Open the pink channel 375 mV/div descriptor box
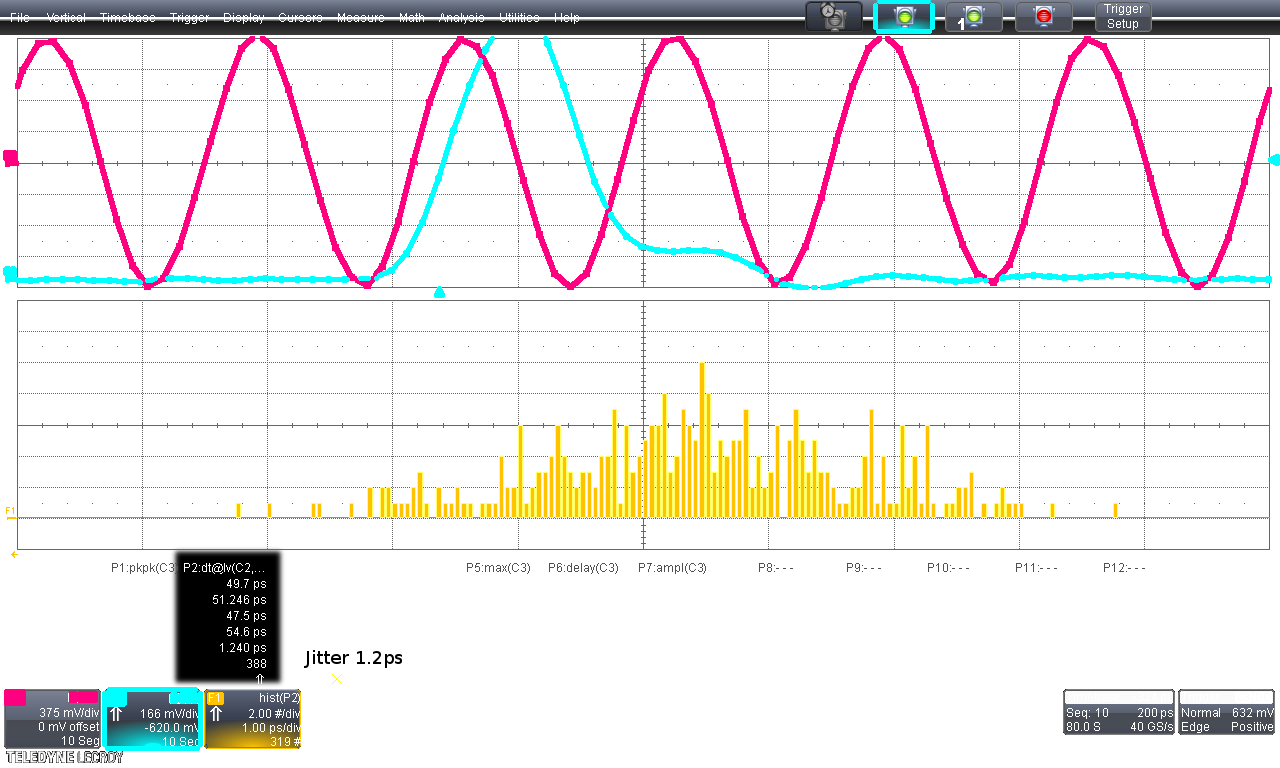This screenshot has height=768, width=1280. click(x=52, y=719)
